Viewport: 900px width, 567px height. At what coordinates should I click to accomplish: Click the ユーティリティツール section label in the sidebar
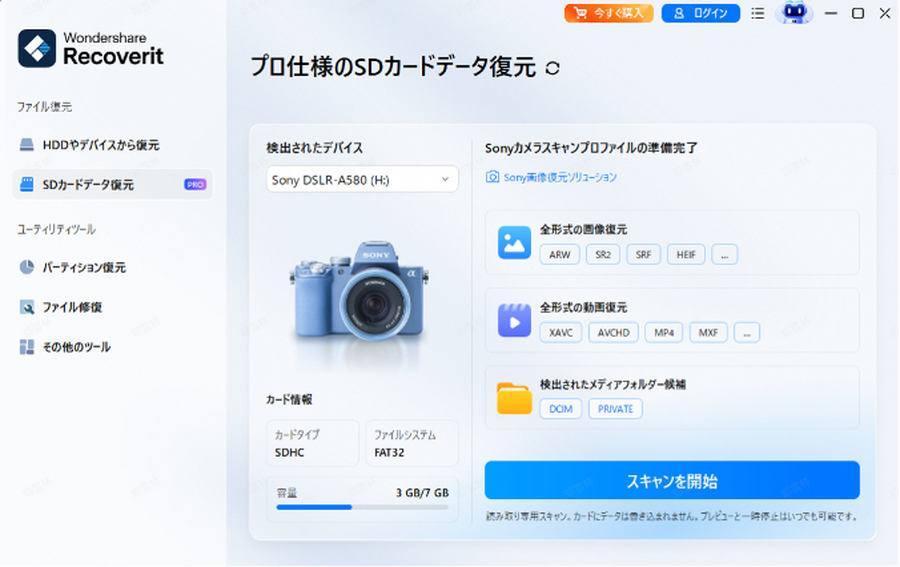click(x=56, y=230)
